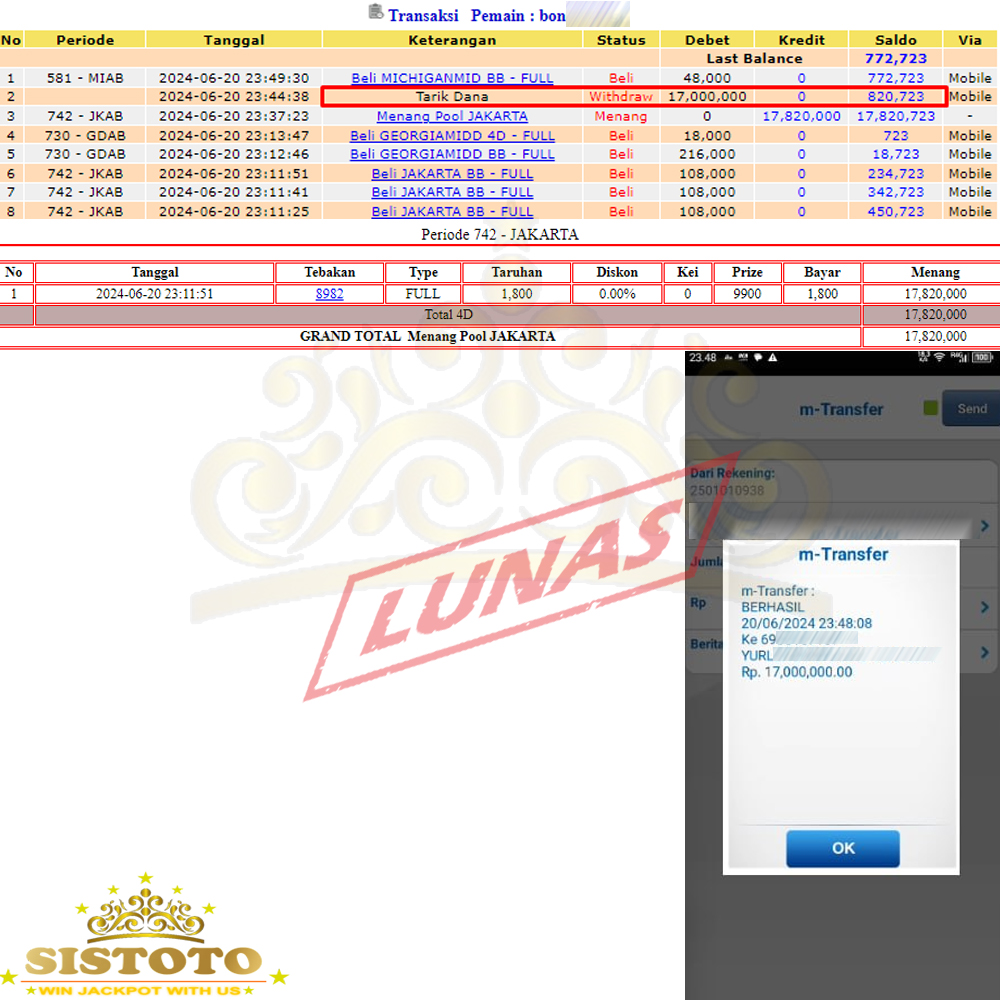Click the 17,820,000 Kredit amount link
Viewport: 1000px width, 1000px height.
tap(801, 116)
